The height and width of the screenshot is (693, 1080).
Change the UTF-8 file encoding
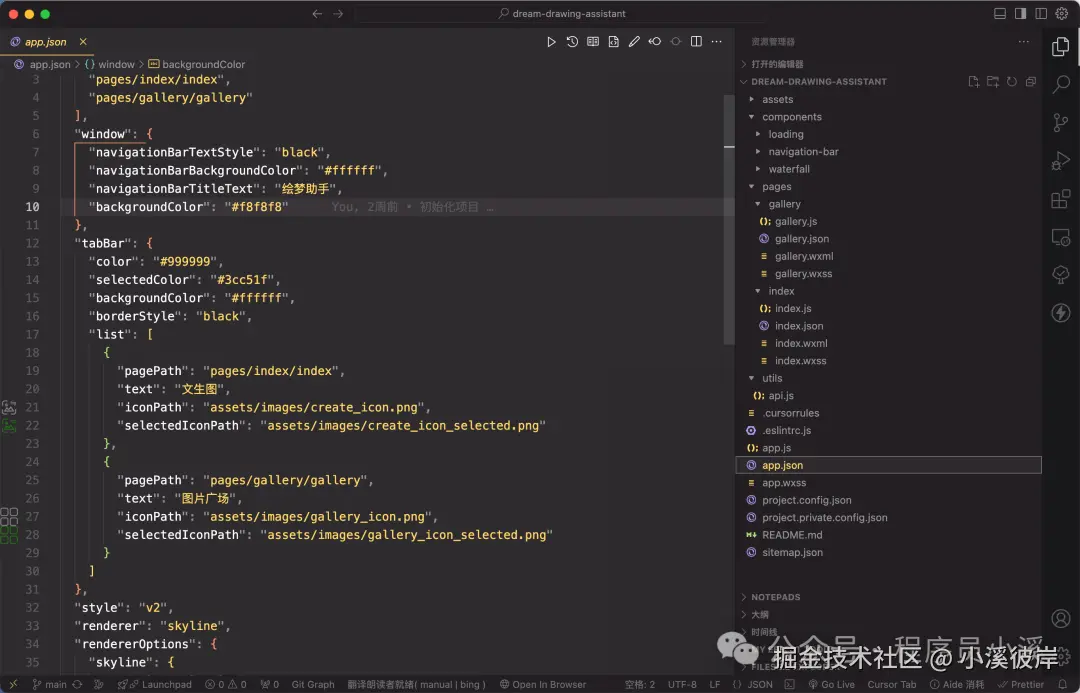(x=682, y=684)
